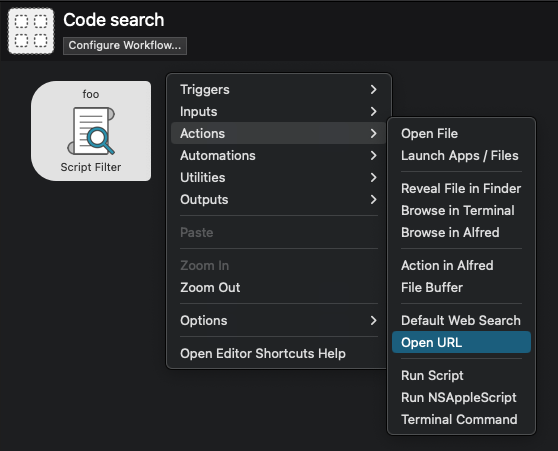The height and width of the screenshot is (451, 558).
Task: Click the Code search workflow title
Action: coord(114,20)
